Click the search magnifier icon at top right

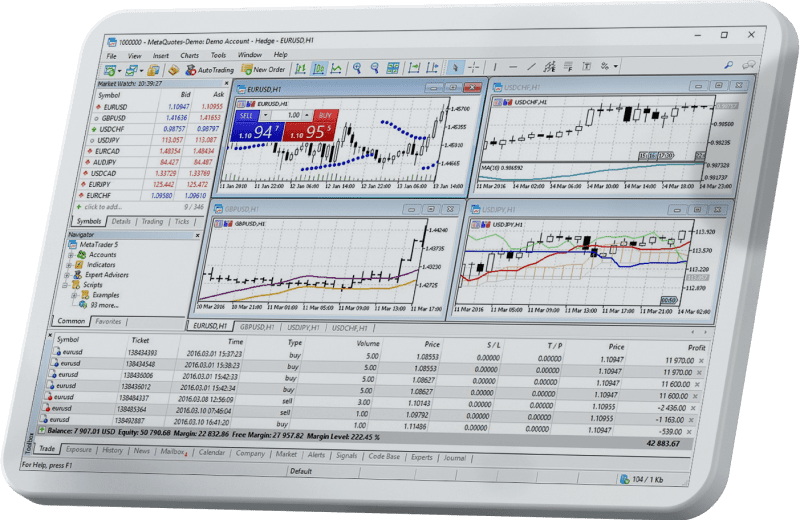click(729, 66)
